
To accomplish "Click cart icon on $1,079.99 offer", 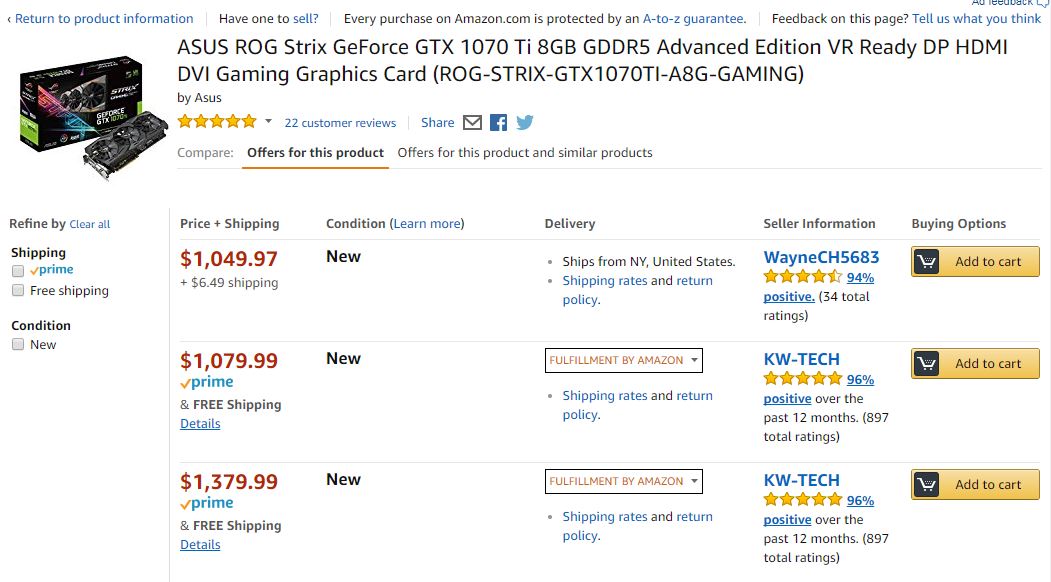I will [927, 364].
